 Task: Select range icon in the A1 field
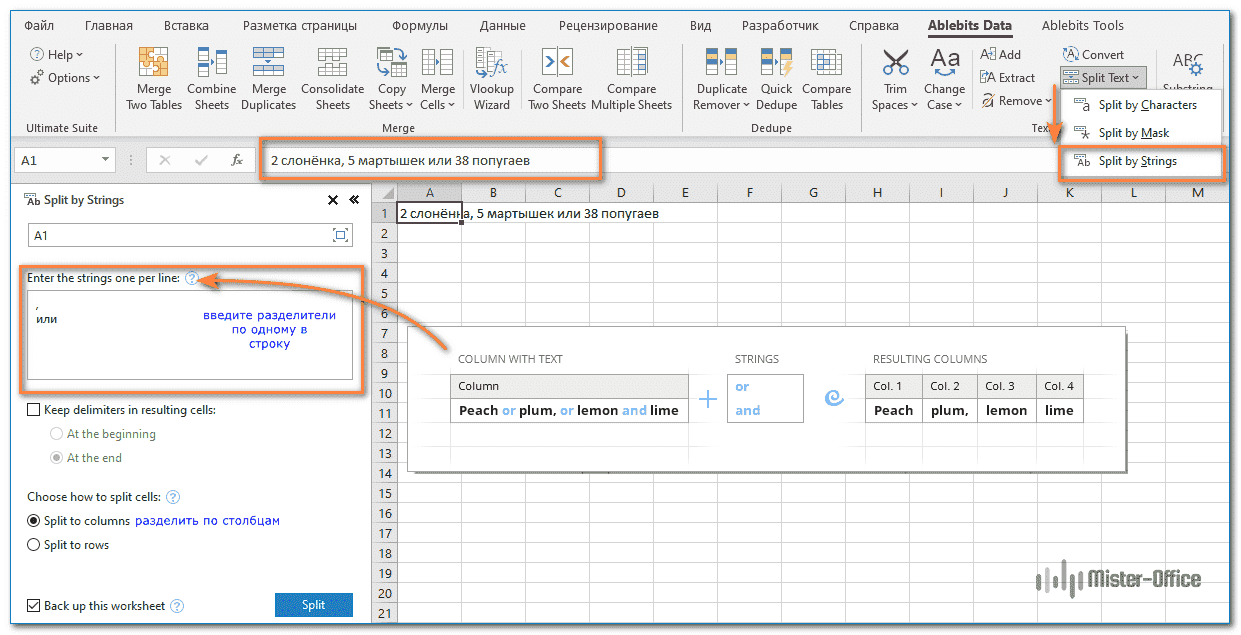pos(341,235)
